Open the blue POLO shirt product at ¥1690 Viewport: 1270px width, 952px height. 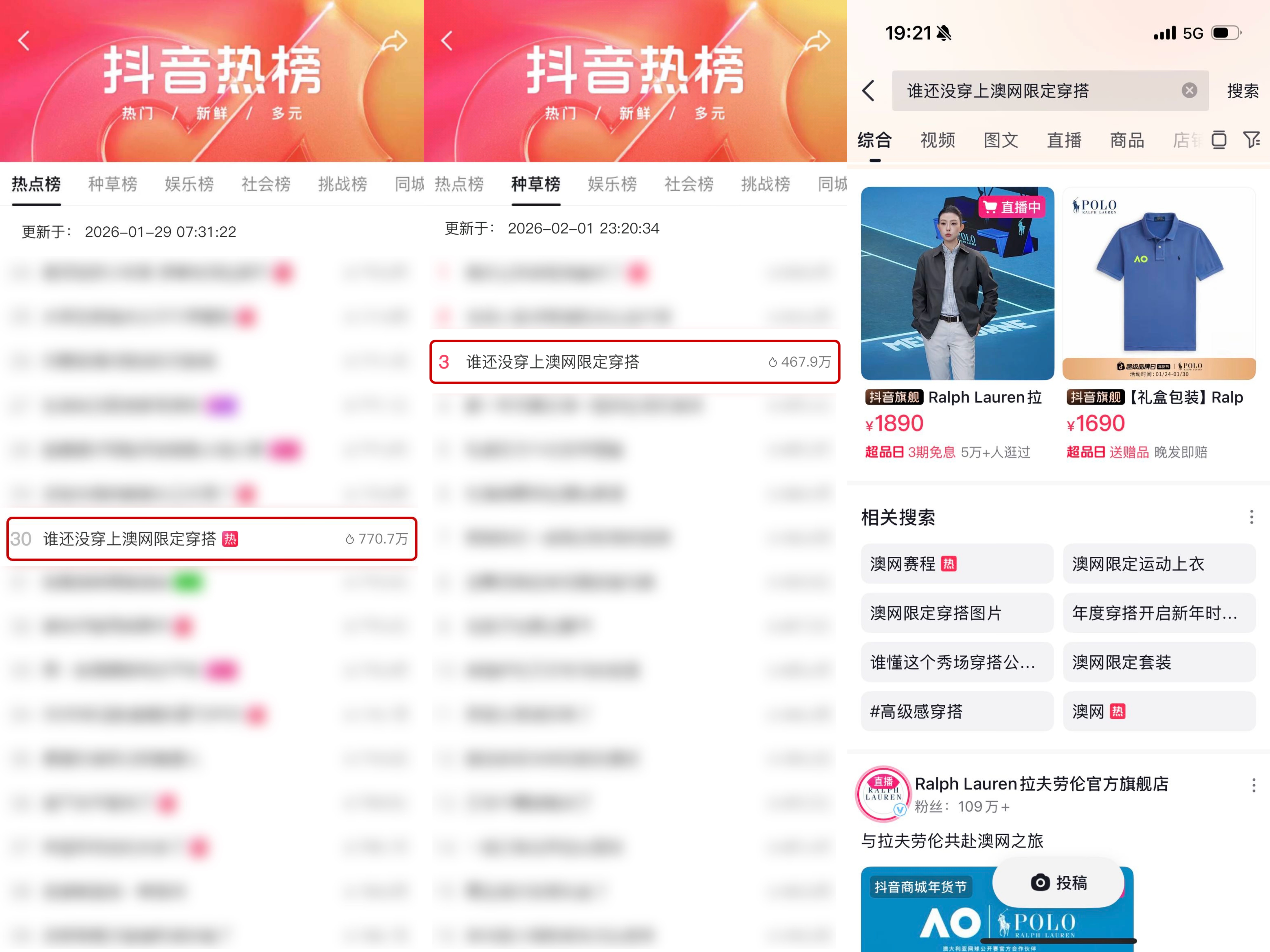click(1159, 284)
